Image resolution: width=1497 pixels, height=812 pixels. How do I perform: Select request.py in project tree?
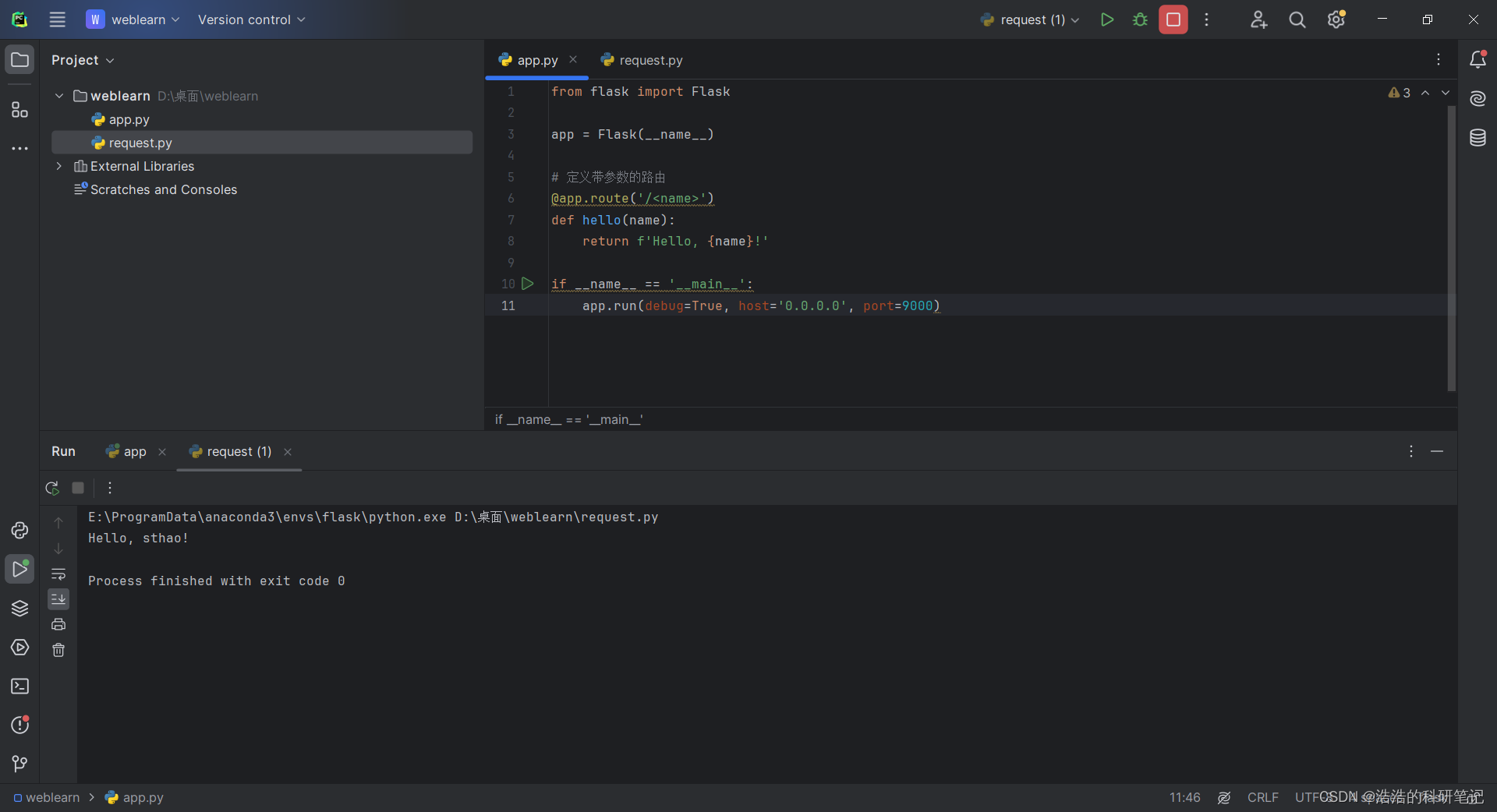pos(262,143)
